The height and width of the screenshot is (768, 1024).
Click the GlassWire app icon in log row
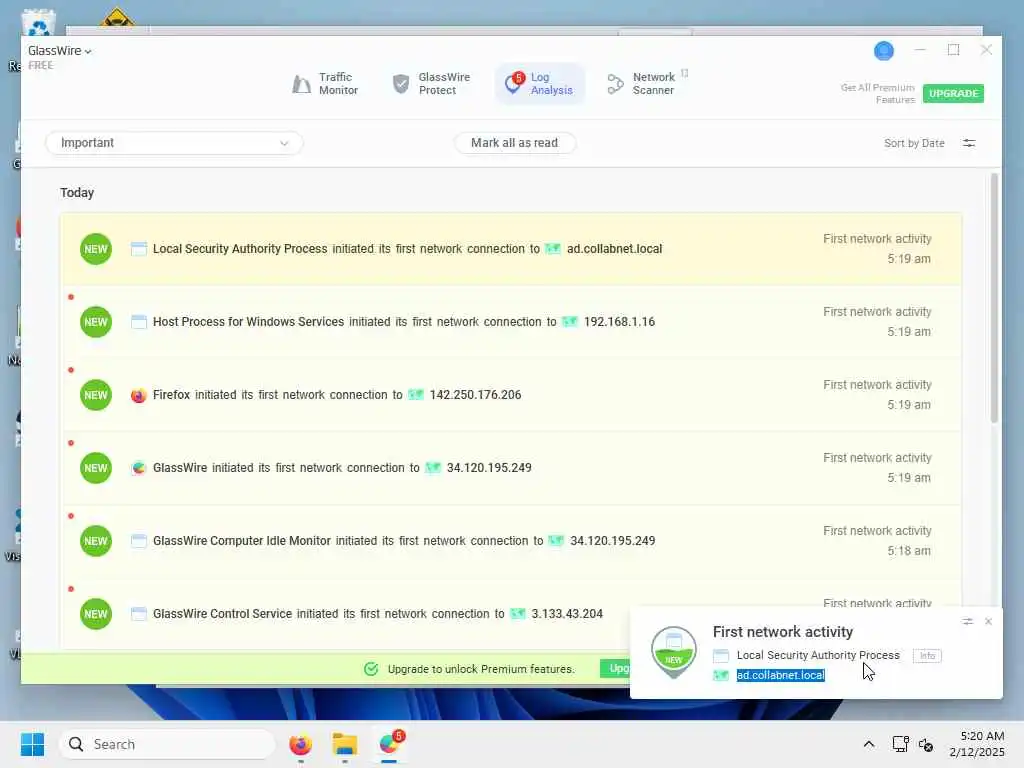(x=138, y=468)
